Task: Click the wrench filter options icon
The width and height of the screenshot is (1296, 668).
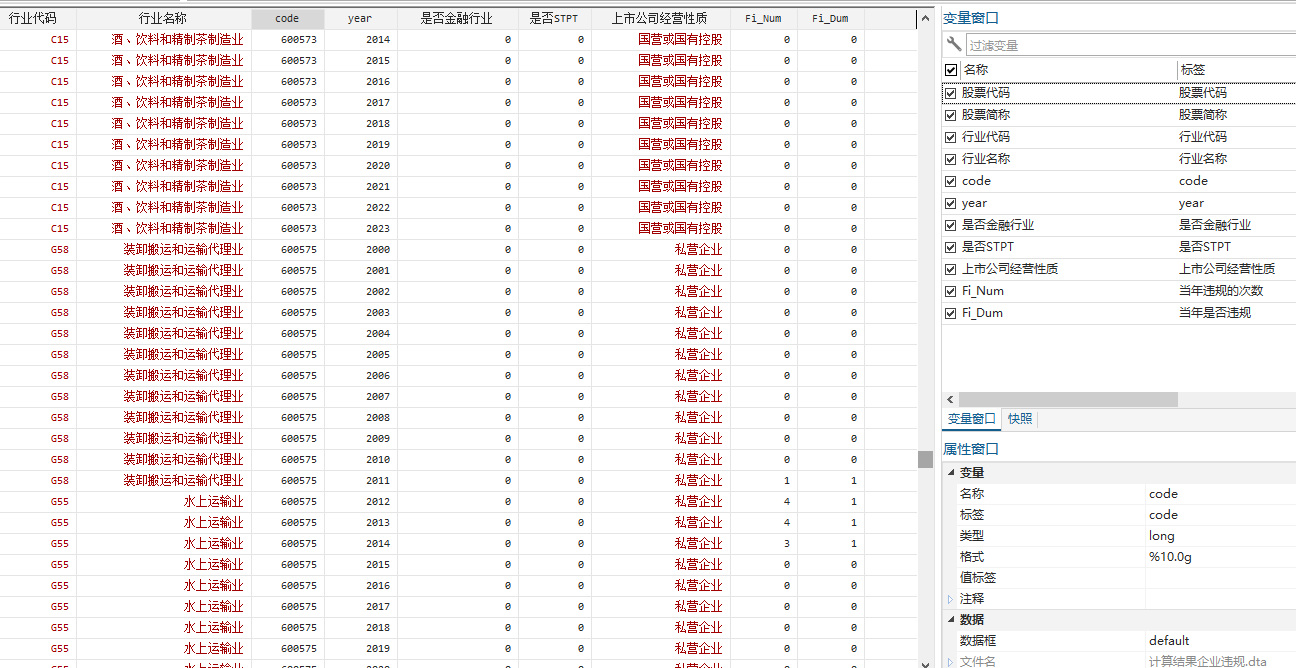Action: (x=953, y=45)
